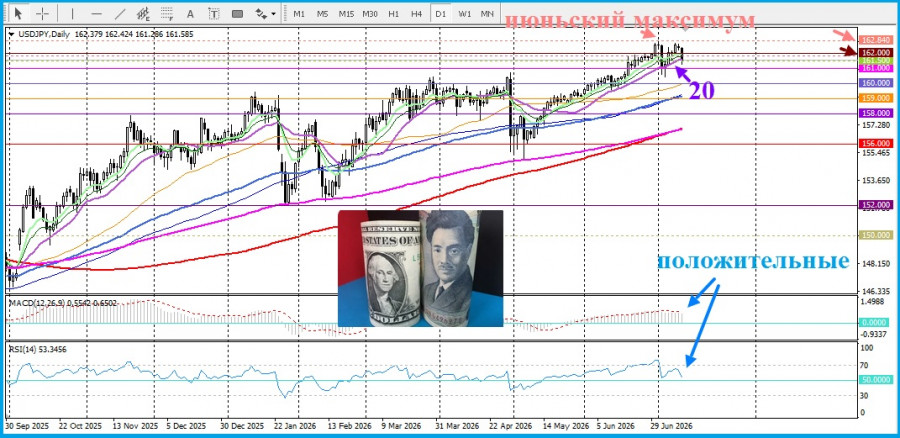The height and width of the screenshot is (438, 900).
Task: Switch to the M15 timeframe
Action: [346, 13]
